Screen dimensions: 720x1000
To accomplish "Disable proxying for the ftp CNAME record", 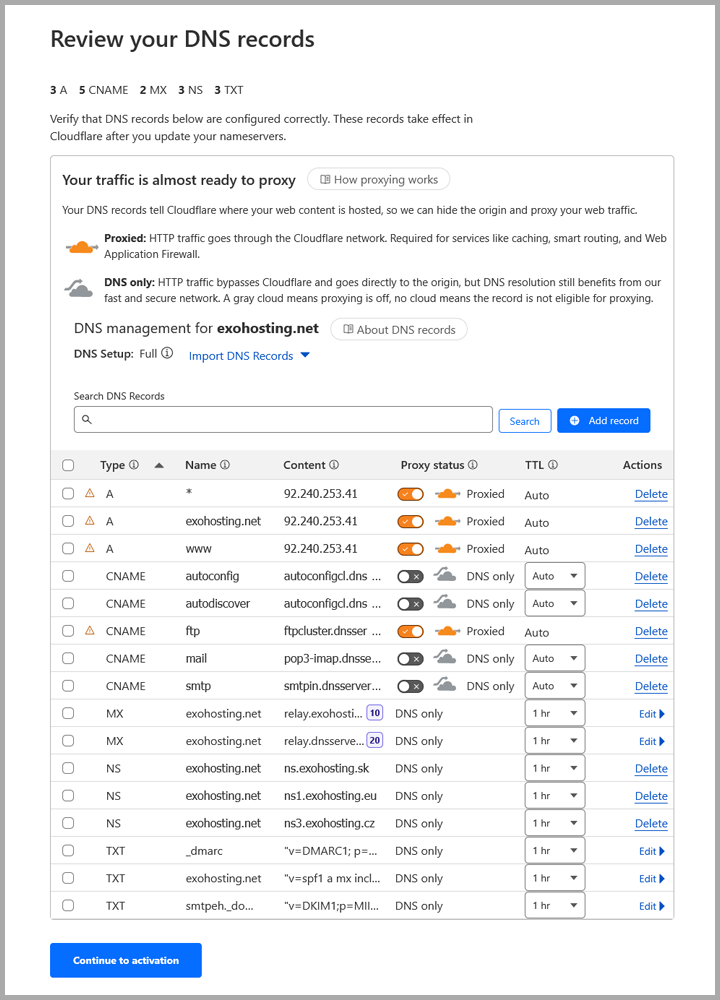I will (x=410, y=631).
